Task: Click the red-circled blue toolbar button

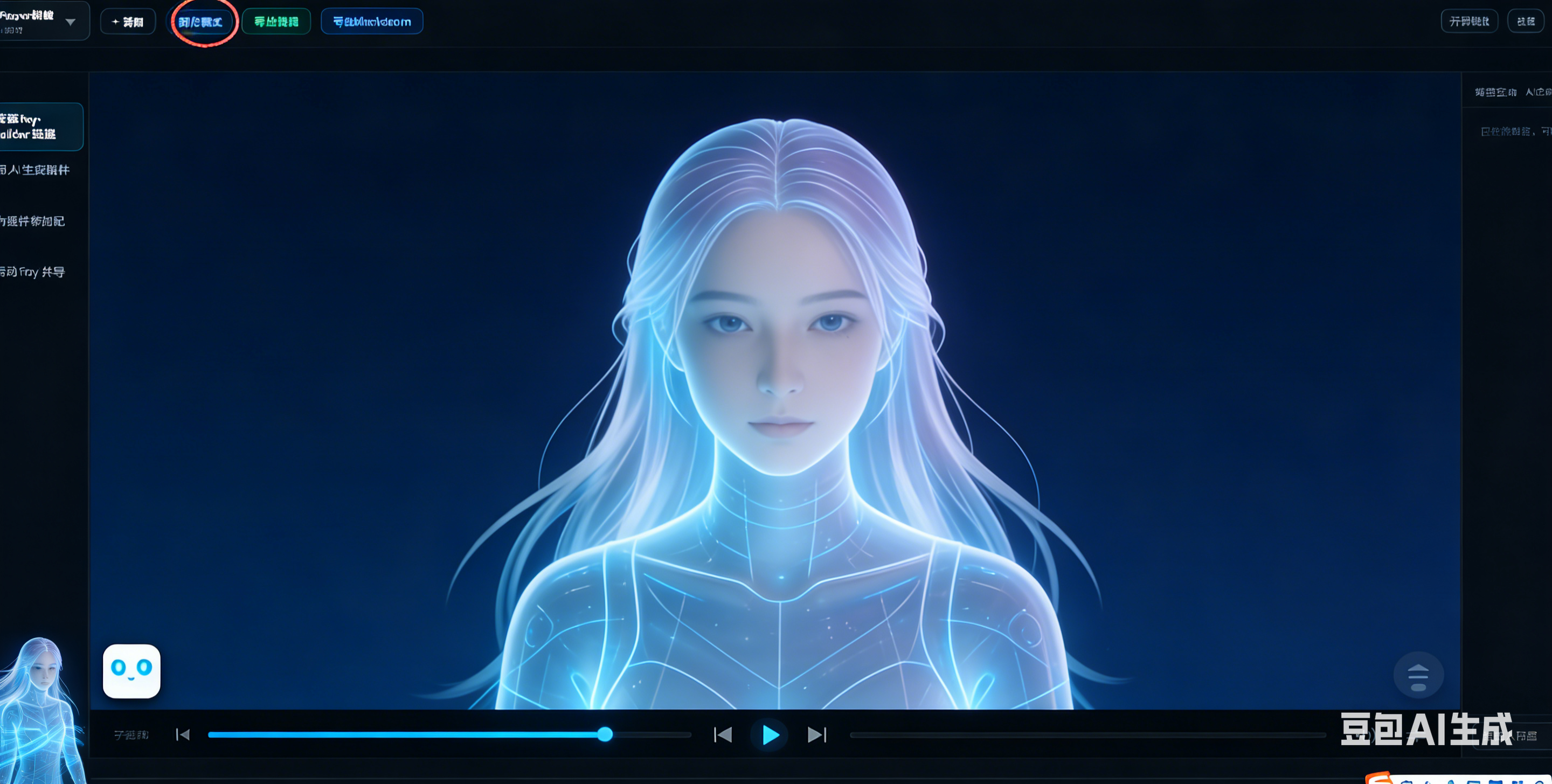Action: click(x=200, y=22)
